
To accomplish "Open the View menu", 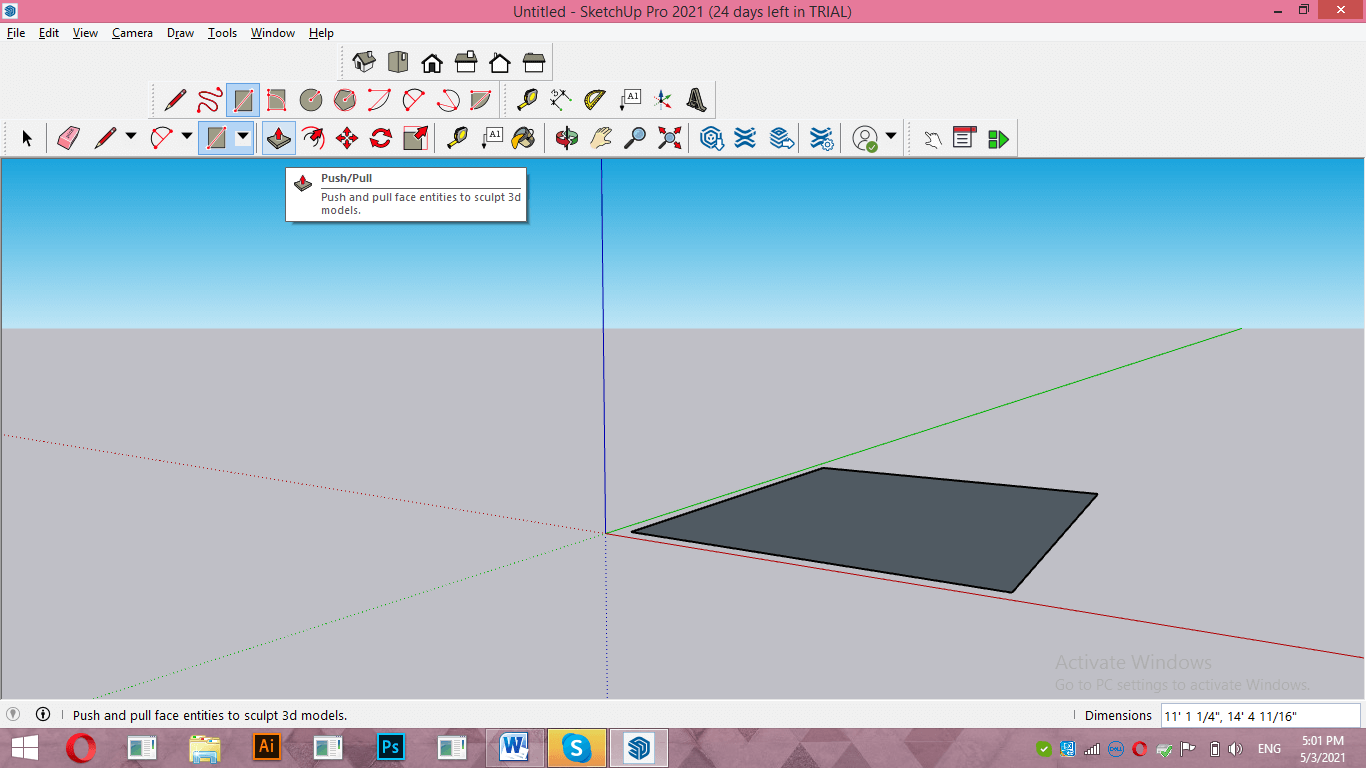I will 85,33.
